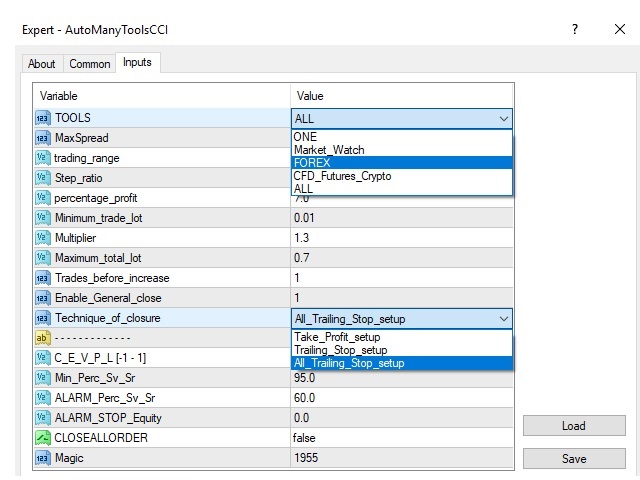Choose ONE in the TOOLS list
Viewport: 640px width, 480px height.
[x=402, y=137]
